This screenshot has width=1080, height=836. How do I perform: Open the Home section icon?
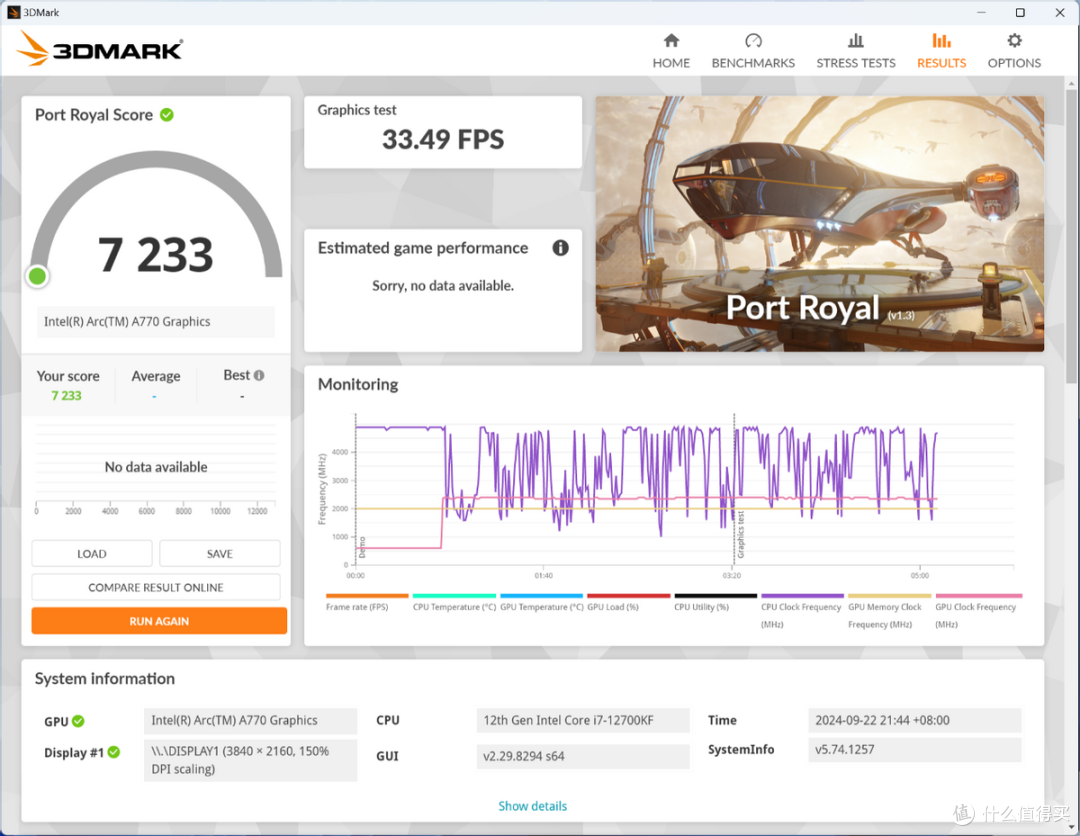[x=671, y=41]
